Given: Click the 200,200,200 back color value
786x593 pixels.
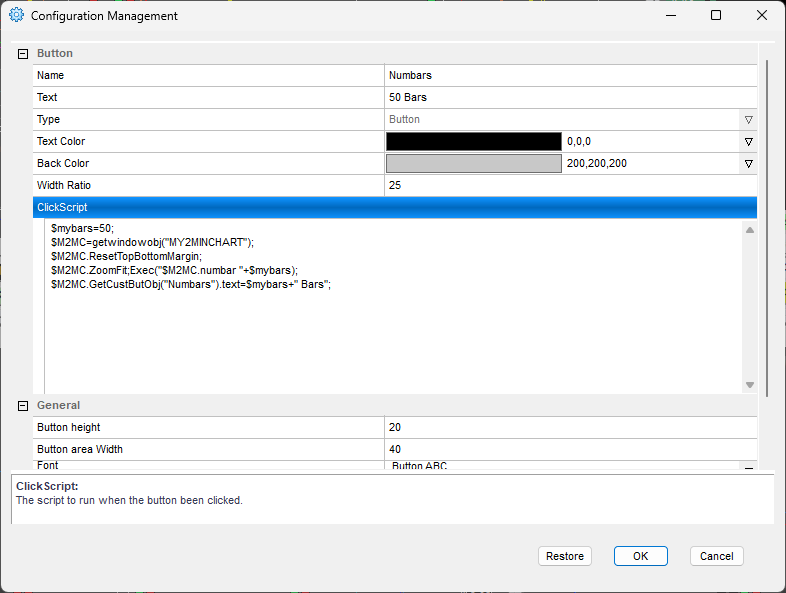Looking at the screenshot, I should click(x=597, y=163).
